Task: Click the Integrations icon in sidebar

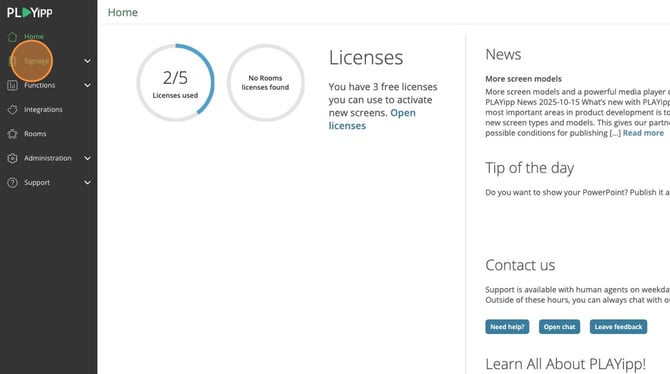Action: pos(12,110)
